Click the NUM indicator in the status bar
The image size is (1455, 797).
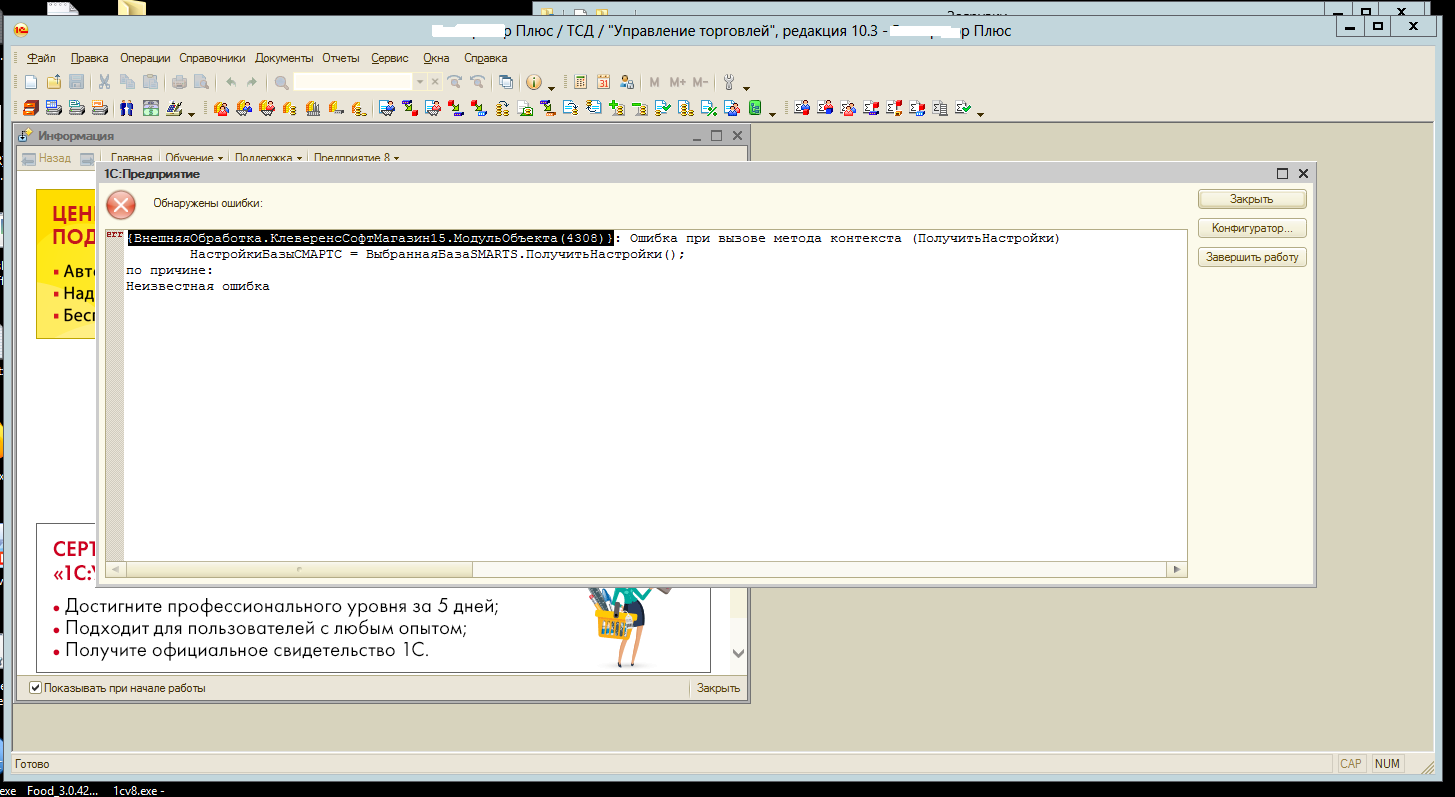coord(1387,763)
